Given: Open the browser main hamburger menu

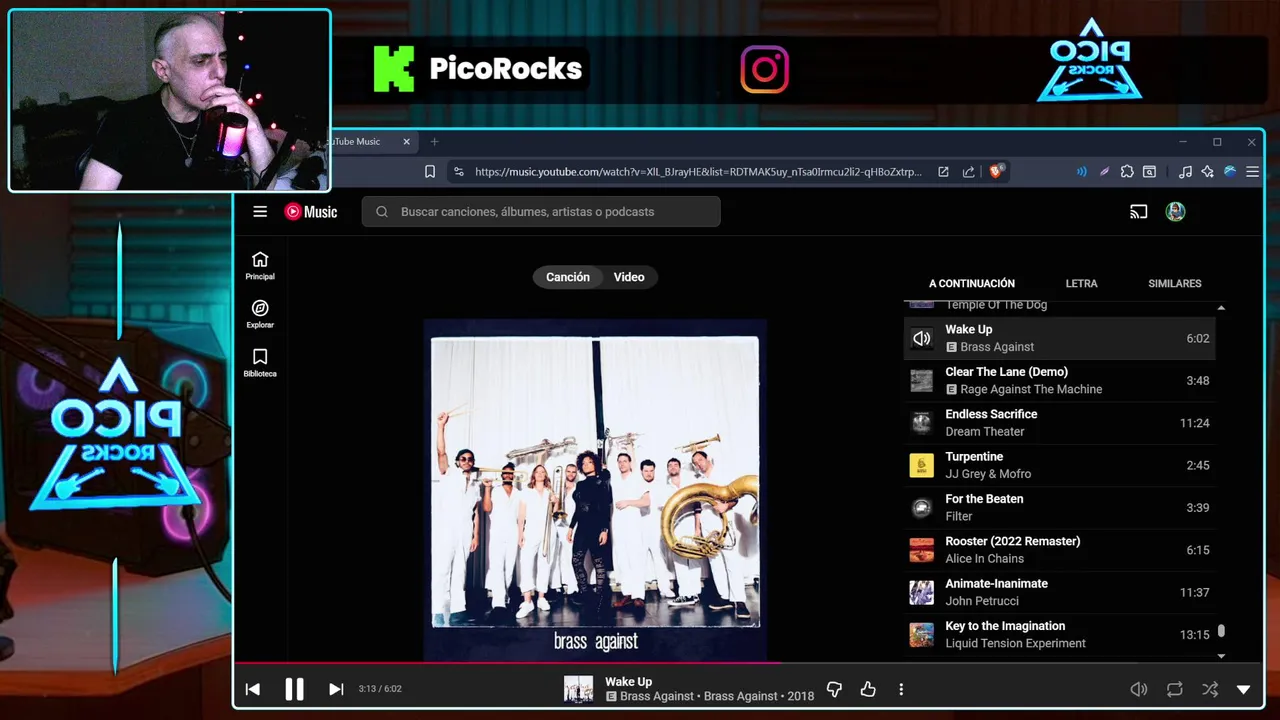Looking at the screenshot, I should coord(1252,172).
